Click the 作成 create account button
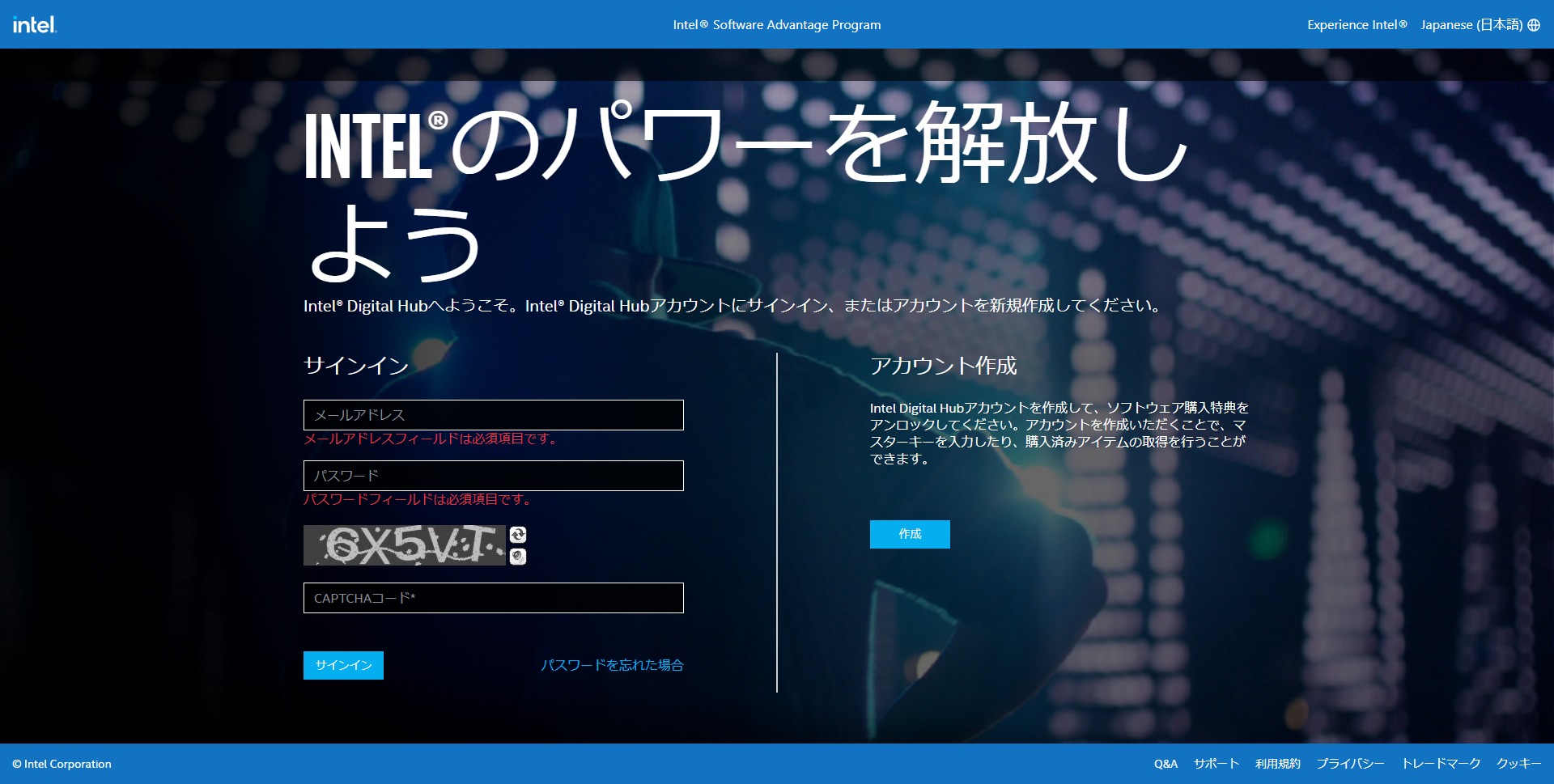This screenshot has width=1554, height=784. (x=910, y=534)
